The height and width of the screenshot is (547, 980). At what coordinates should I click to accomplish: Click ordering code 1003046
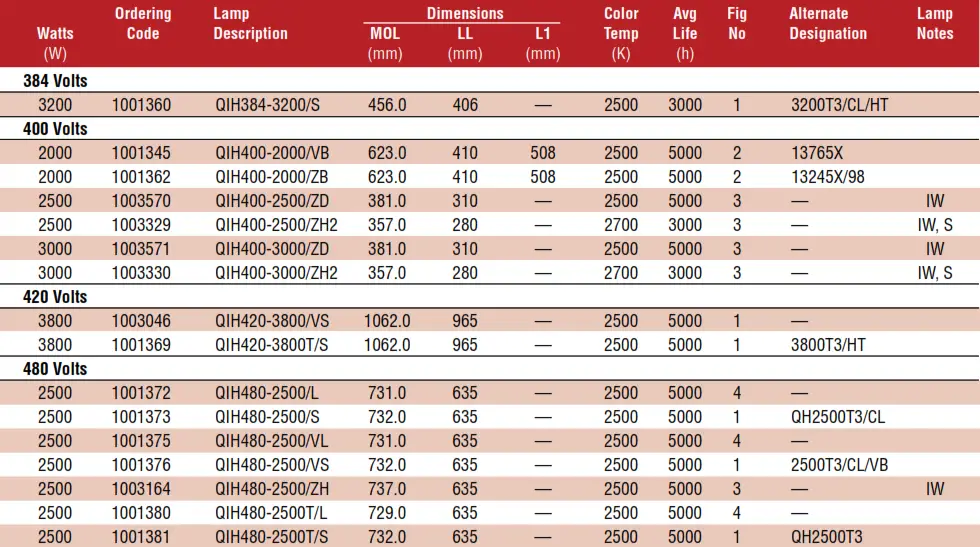[x=141, y=321]
